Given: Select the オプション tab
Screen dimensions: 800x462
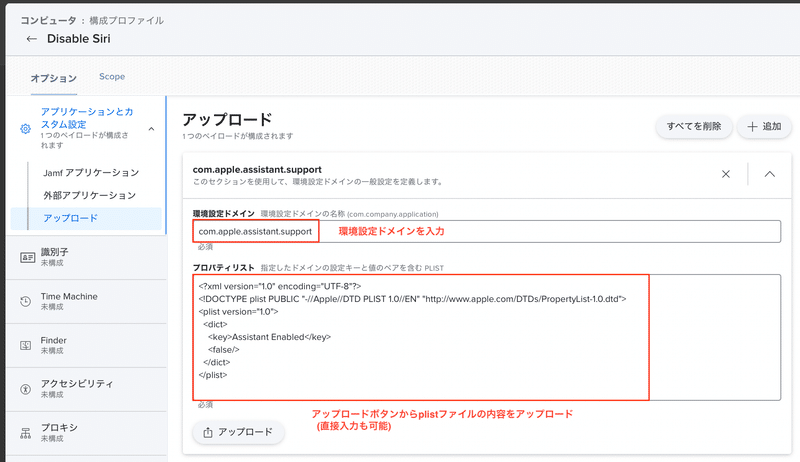Looking at the screenshot, I should (54, 78).
